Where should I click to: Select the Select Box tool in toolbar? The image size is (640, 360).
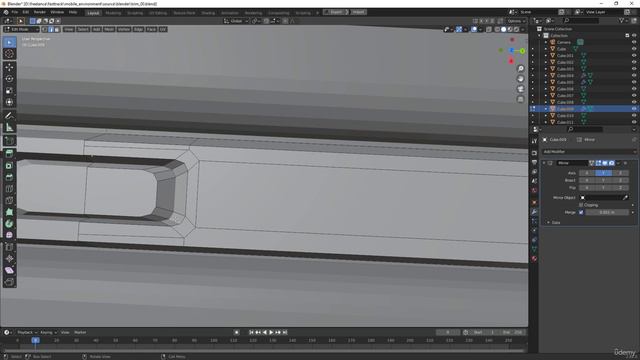[9, 42]
